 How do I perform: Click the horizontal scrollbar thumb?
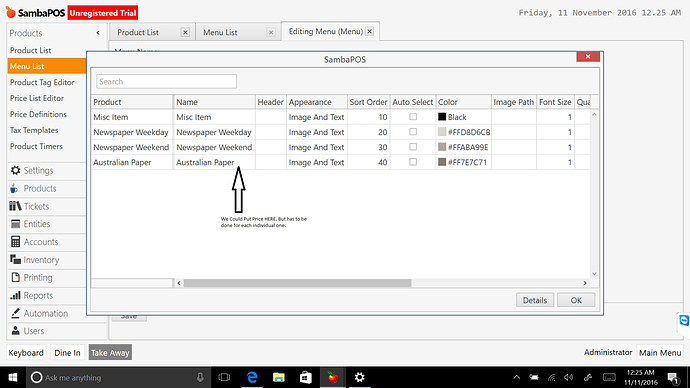pyautogui.click(x=297, y=283)
